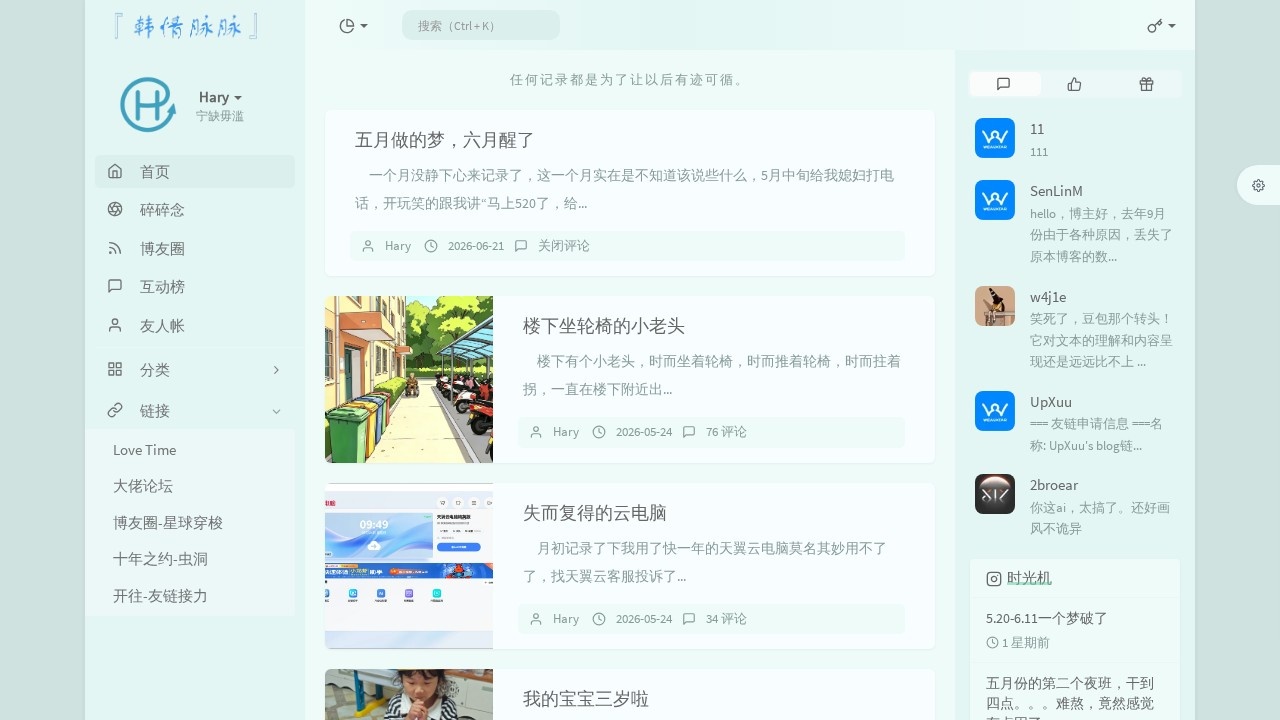The height and width of the screenshot is (720, 1280).
Task: Open 博友圈-星球穿梭 link
Action: (x=168, y=522)
